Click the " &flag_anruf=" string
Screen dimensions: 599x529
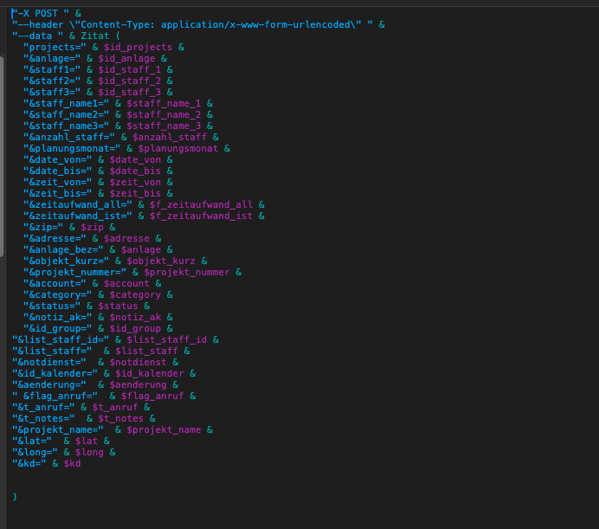click(55, 396)
